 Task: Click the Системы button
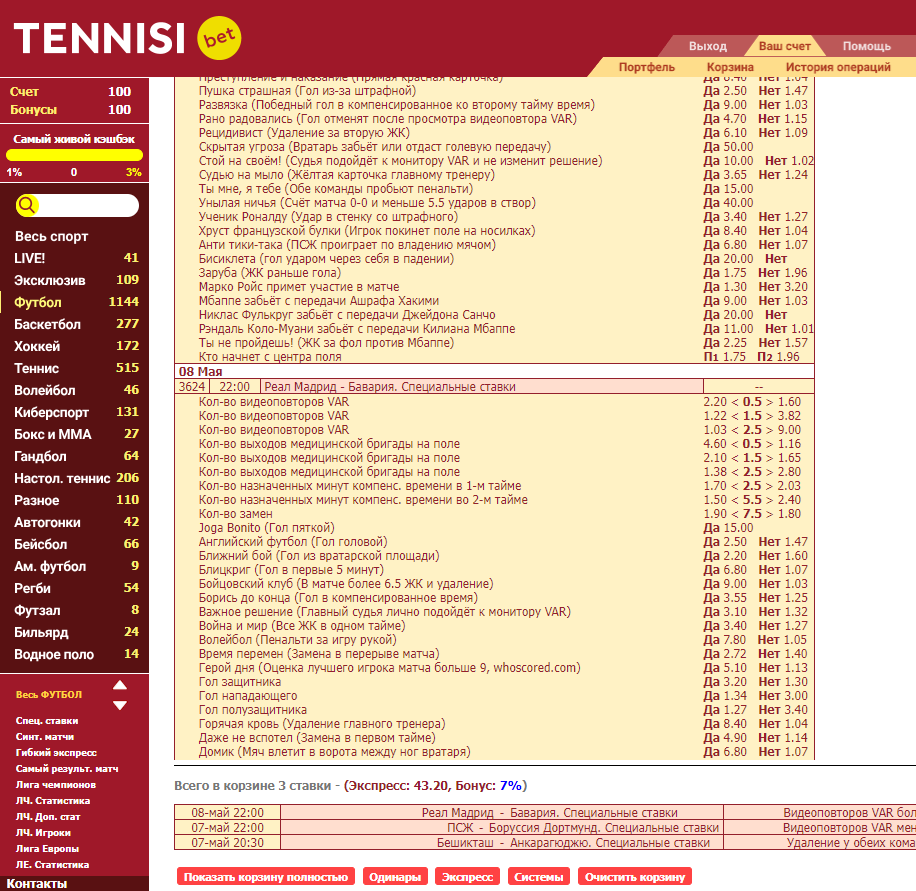[x=539, y=876]
